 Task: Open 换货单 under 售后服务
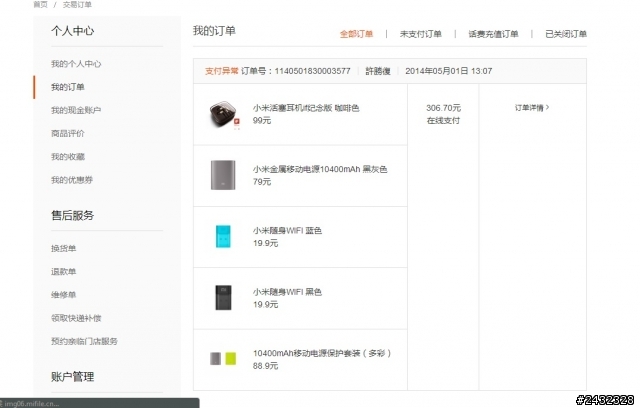(63, 248)
